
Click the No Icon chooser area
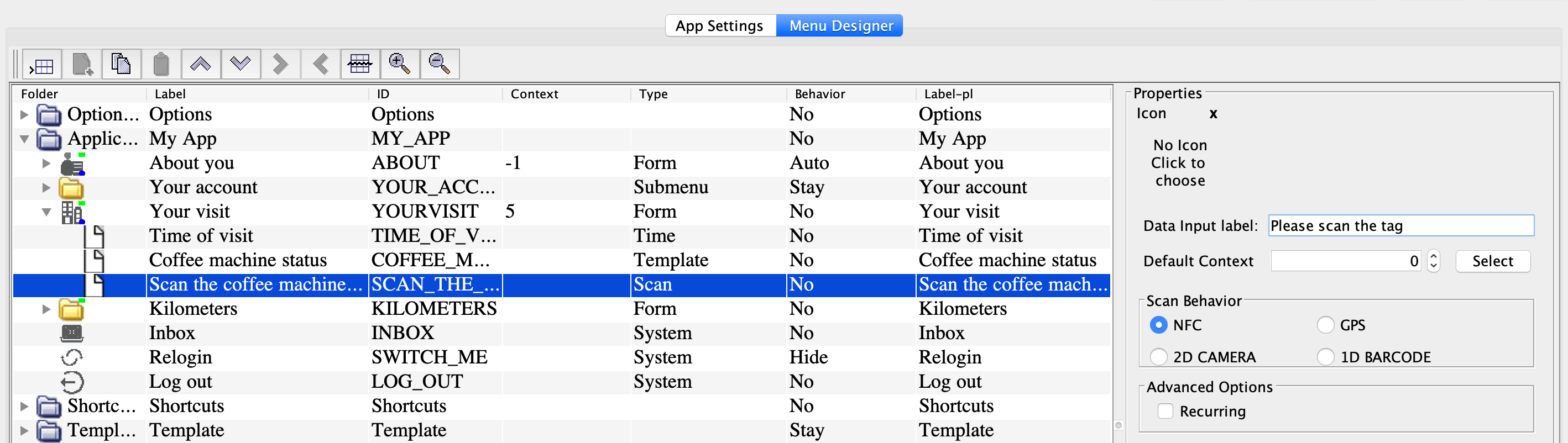(1179, 163)
